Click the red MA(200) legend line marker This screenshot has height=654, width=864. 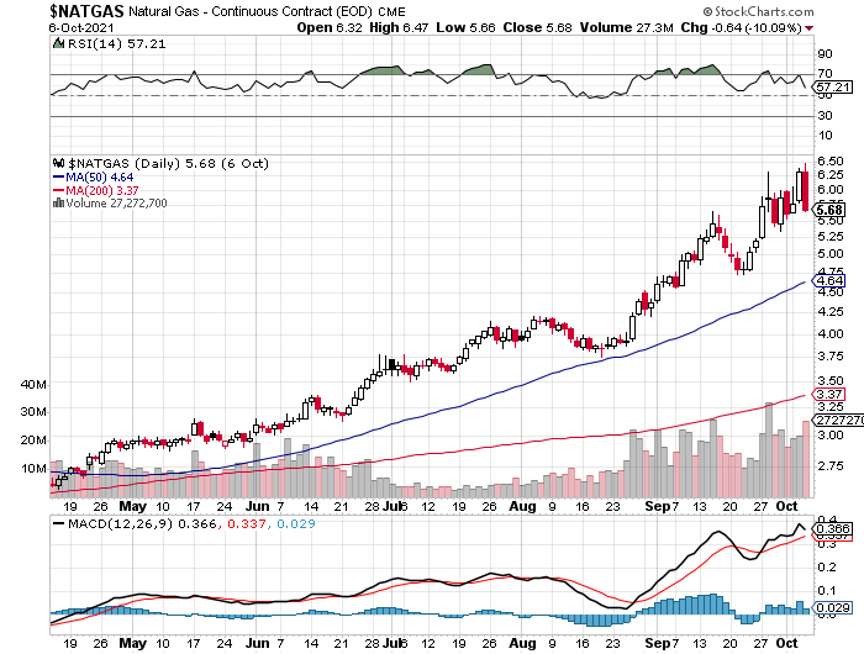56,190
